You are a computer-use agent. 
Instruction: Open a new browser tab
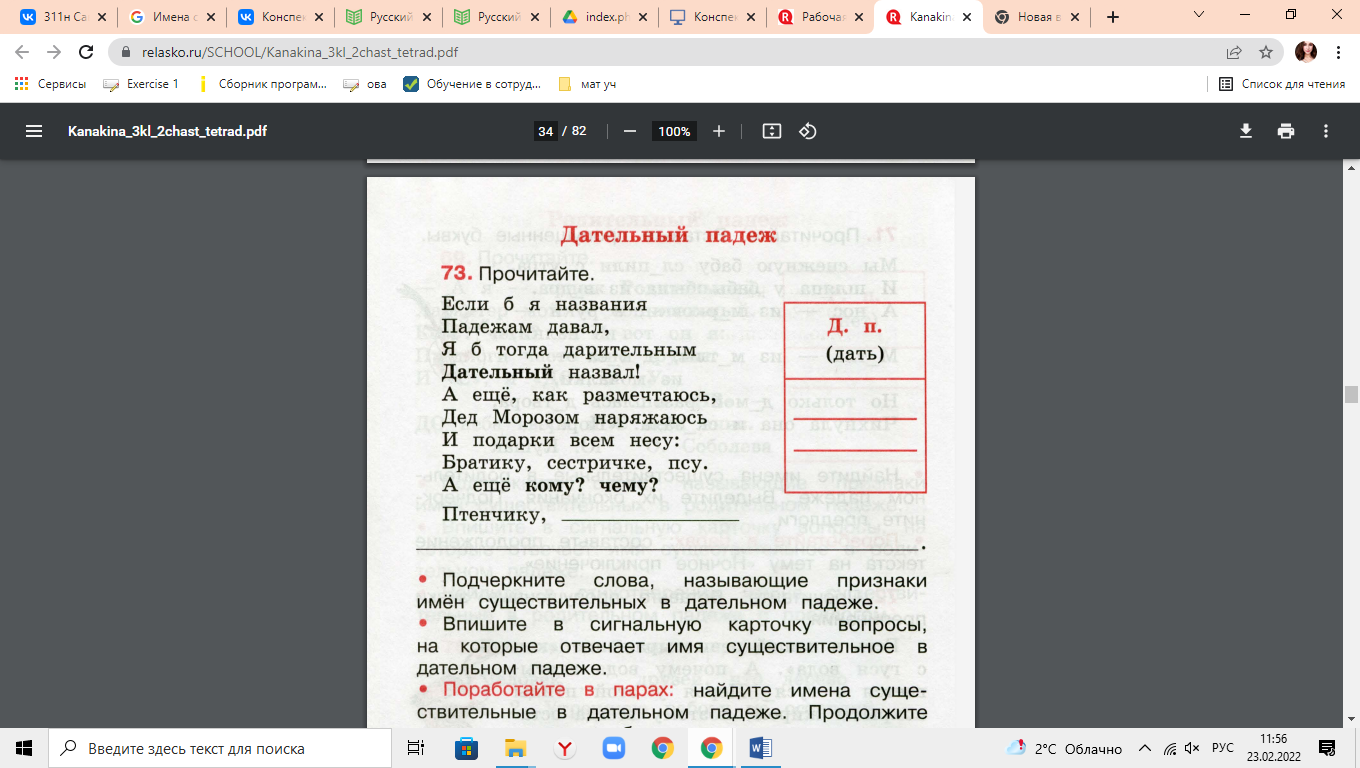click(x=1113, y=17)
